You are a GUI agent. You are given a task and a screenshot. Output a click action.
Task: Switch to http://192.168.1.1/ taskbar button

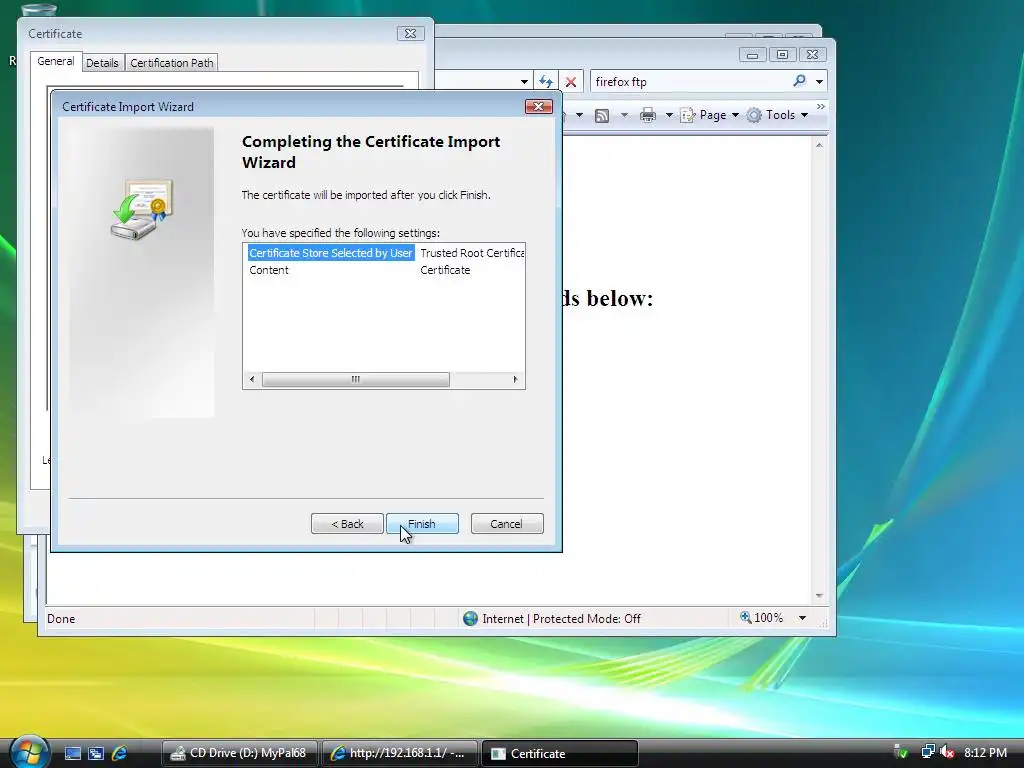point(400,754)
